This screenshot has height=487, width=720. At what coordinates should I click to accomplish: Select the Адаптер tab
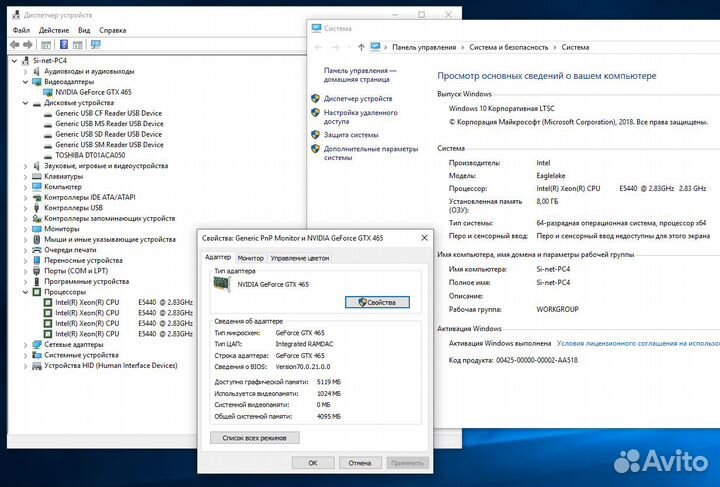pyautogui.click(x=218, y=257)
